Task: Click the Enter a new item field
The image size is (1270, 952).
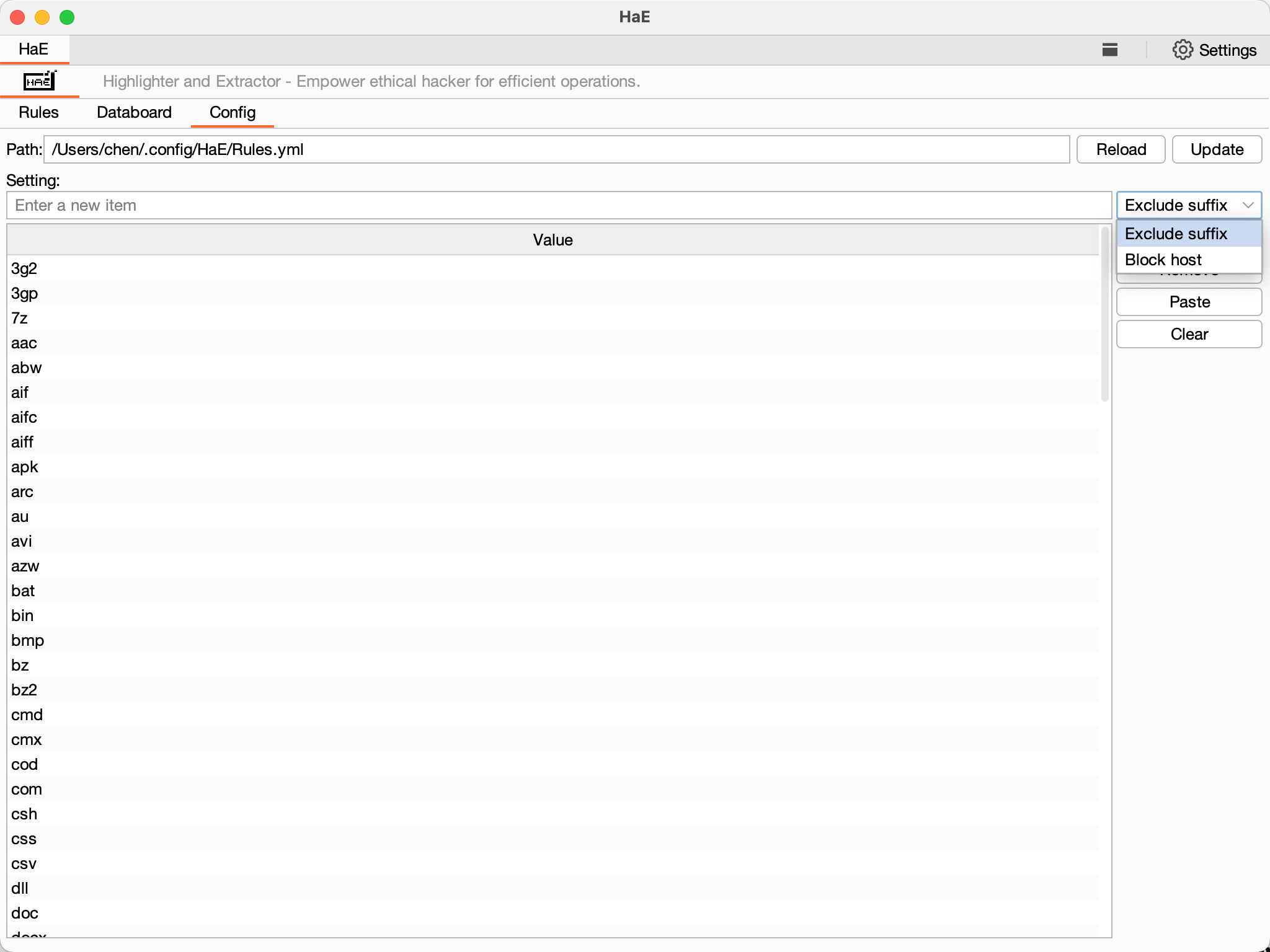Action: tap(558, 205)
